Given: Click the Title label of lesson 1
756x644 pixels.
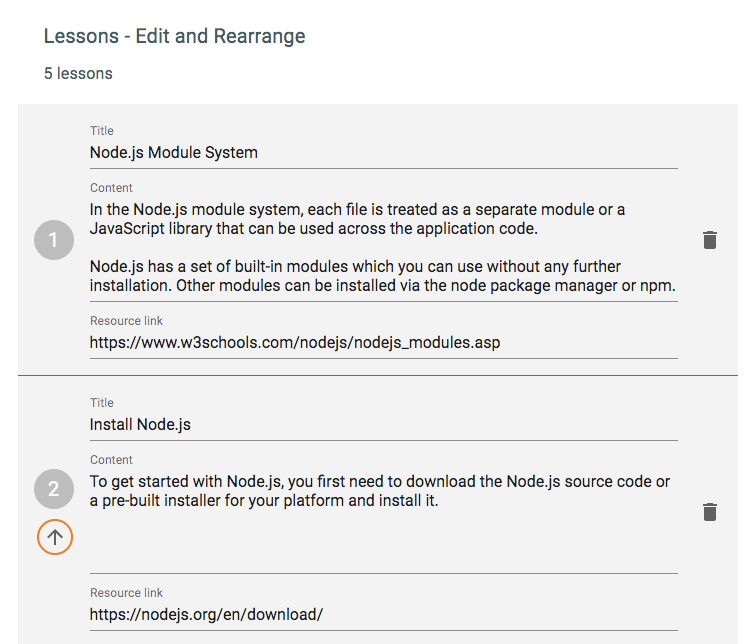Looking at the screenshot, I should tap(102, 131).
